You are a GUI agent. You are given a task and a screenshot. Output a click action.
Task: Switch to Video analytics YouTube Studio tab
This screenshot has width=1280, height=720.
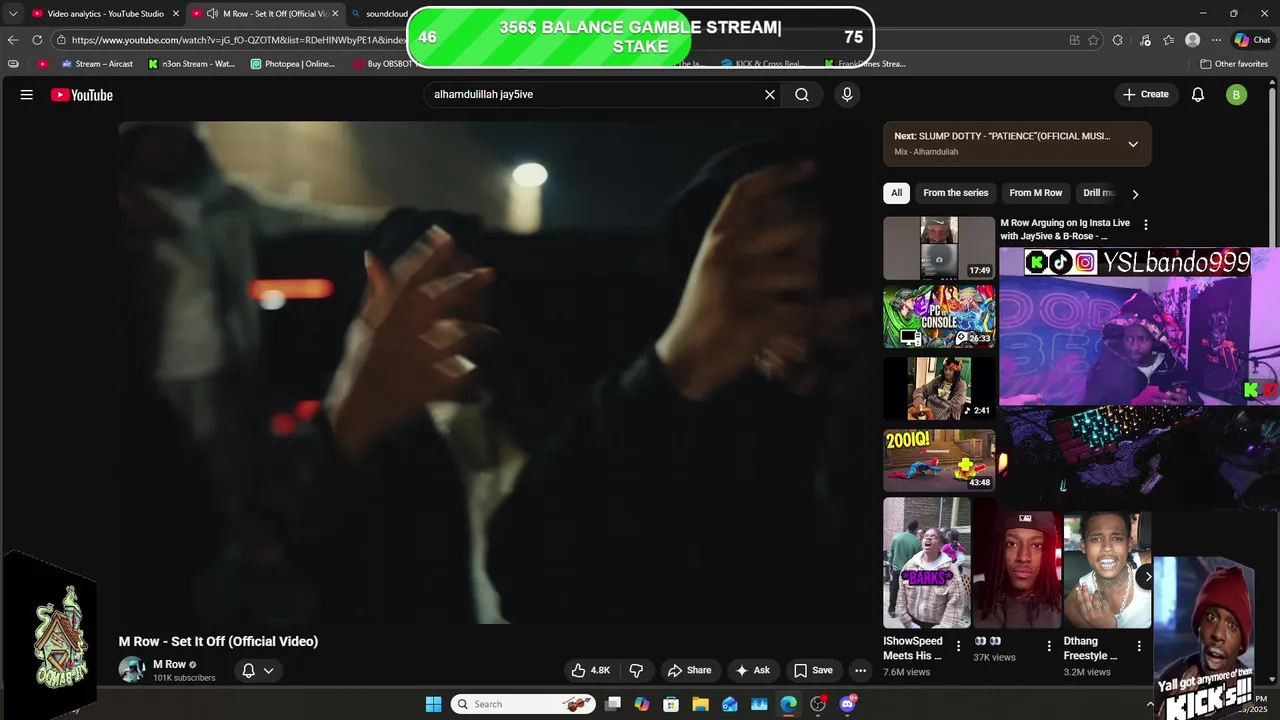(x=105, y=14)
